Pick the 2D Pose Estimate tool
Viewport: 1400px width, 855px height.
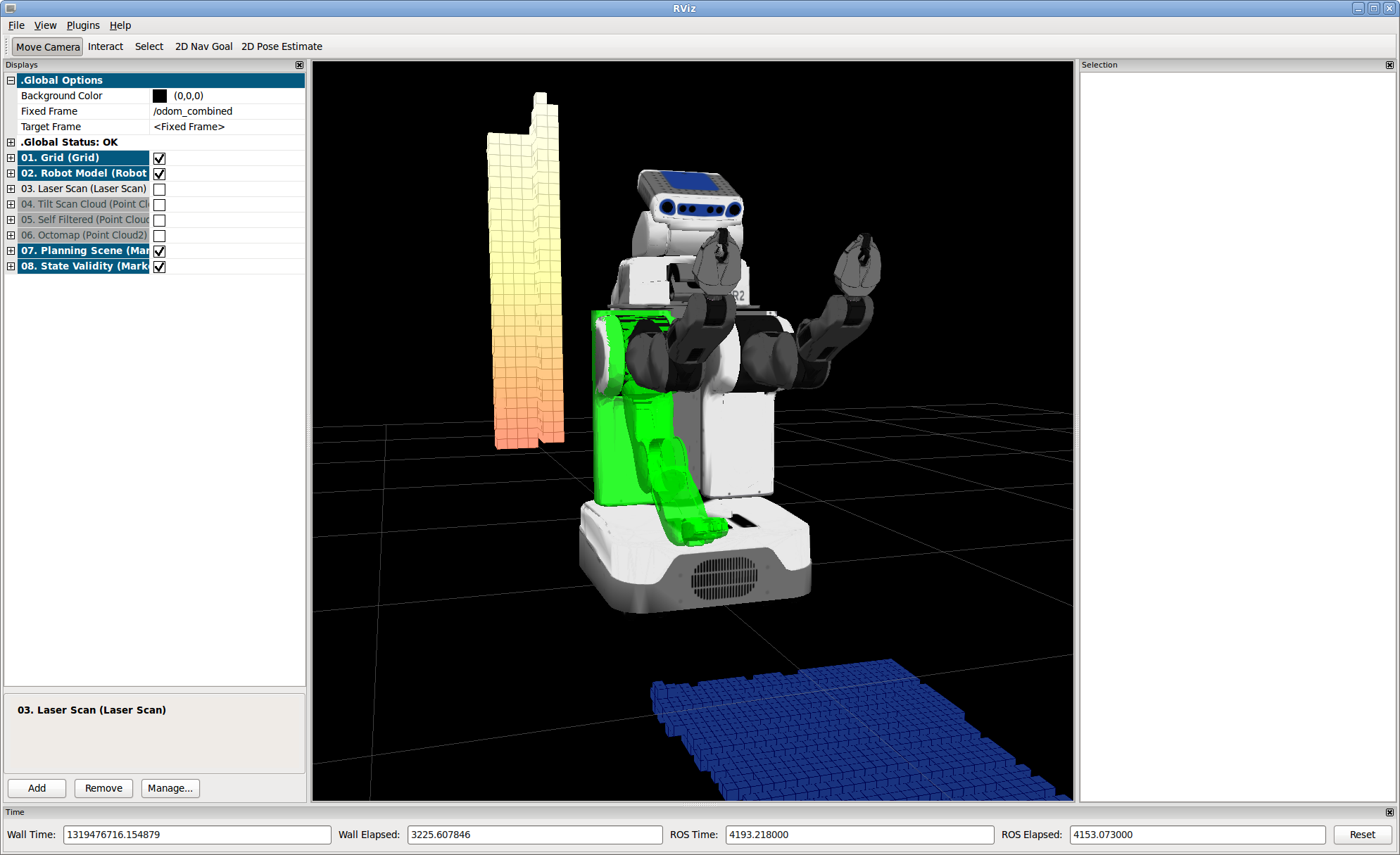click(282, 46)
